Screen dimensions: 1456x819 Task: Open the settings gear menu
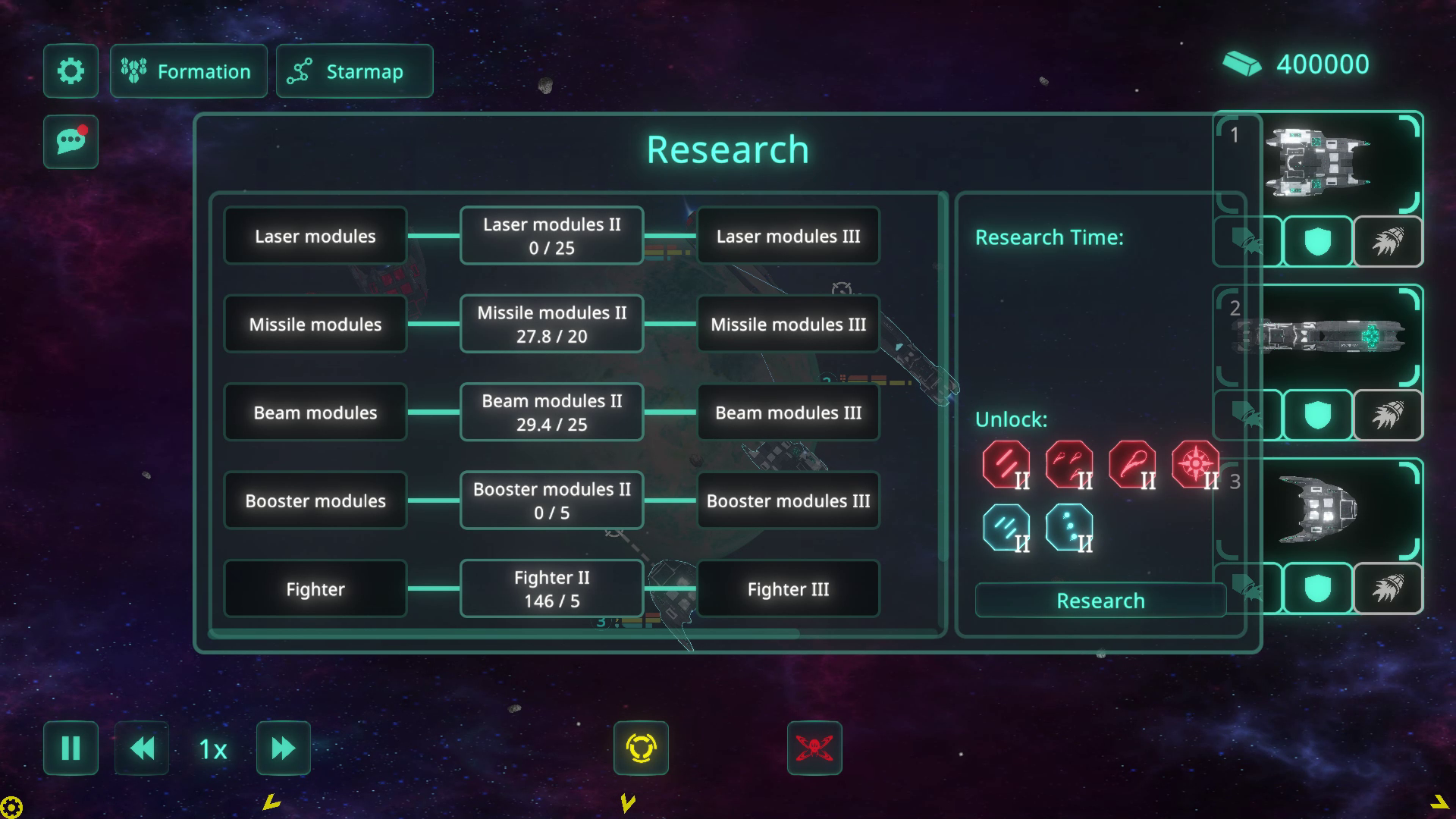pos(71,71)
